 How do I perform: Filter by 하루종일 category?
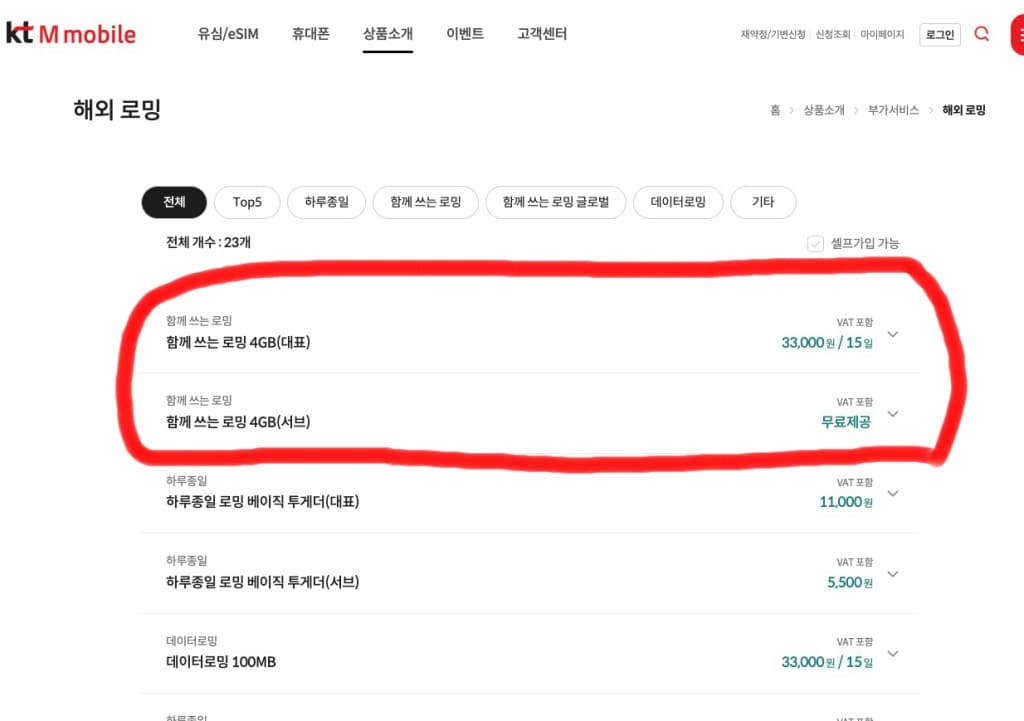pos(327,202)
